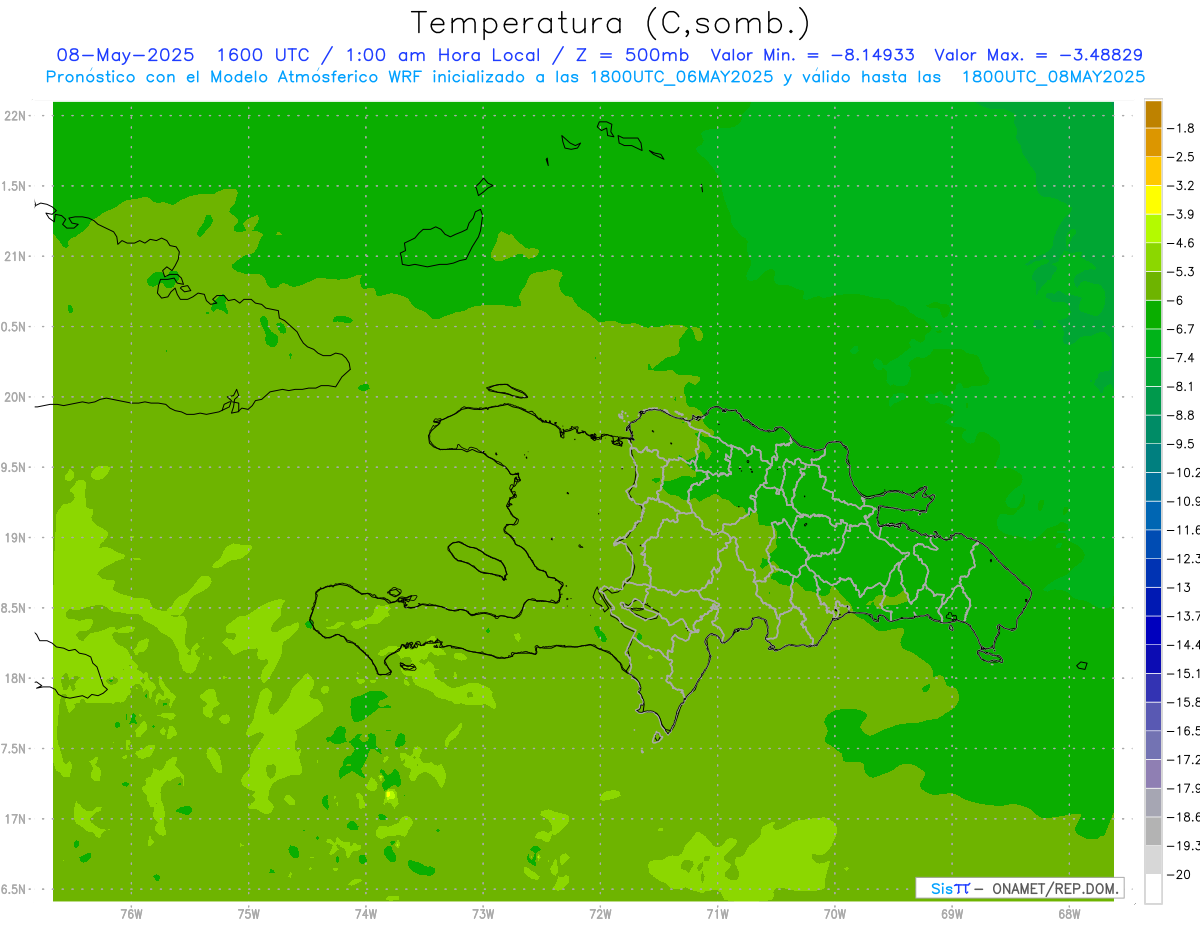Click the '69W' longitude axis label
Image resolution: width=1200 pixels, height=927 pixels.
[x=952, y=913]
